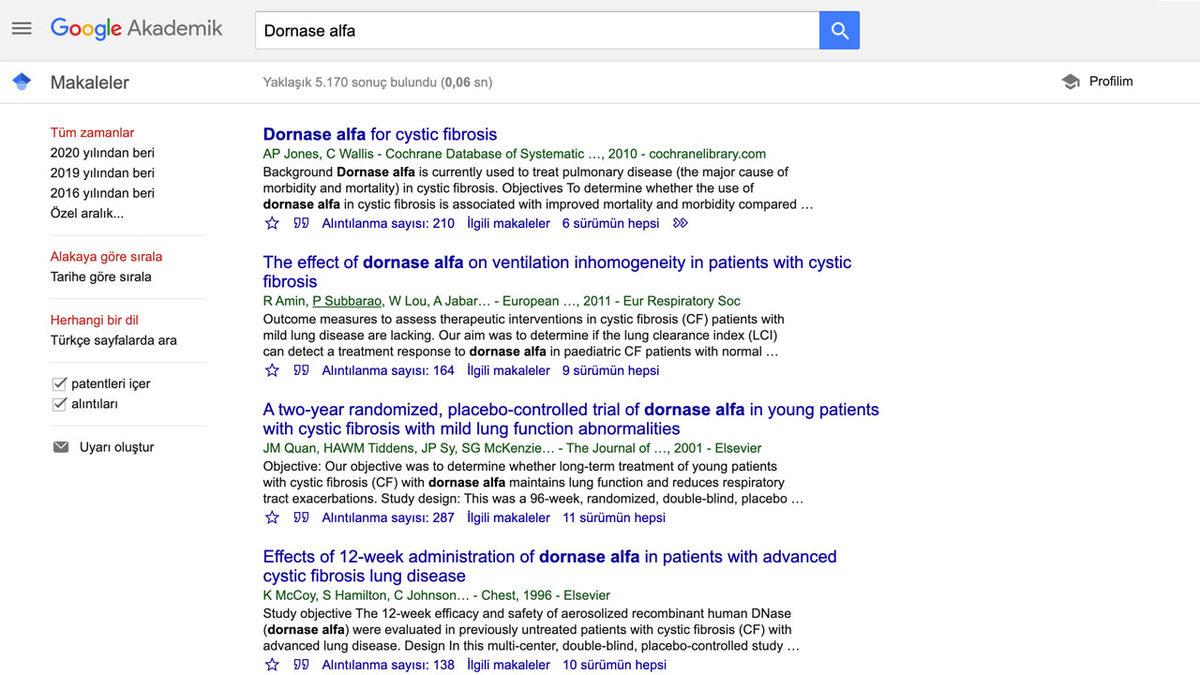Viewport: 1200px width, 675px height.
Task: Star the Cochrane 'Dornase alfa for cystic fibrosis' result
Action: click(272, 223)
